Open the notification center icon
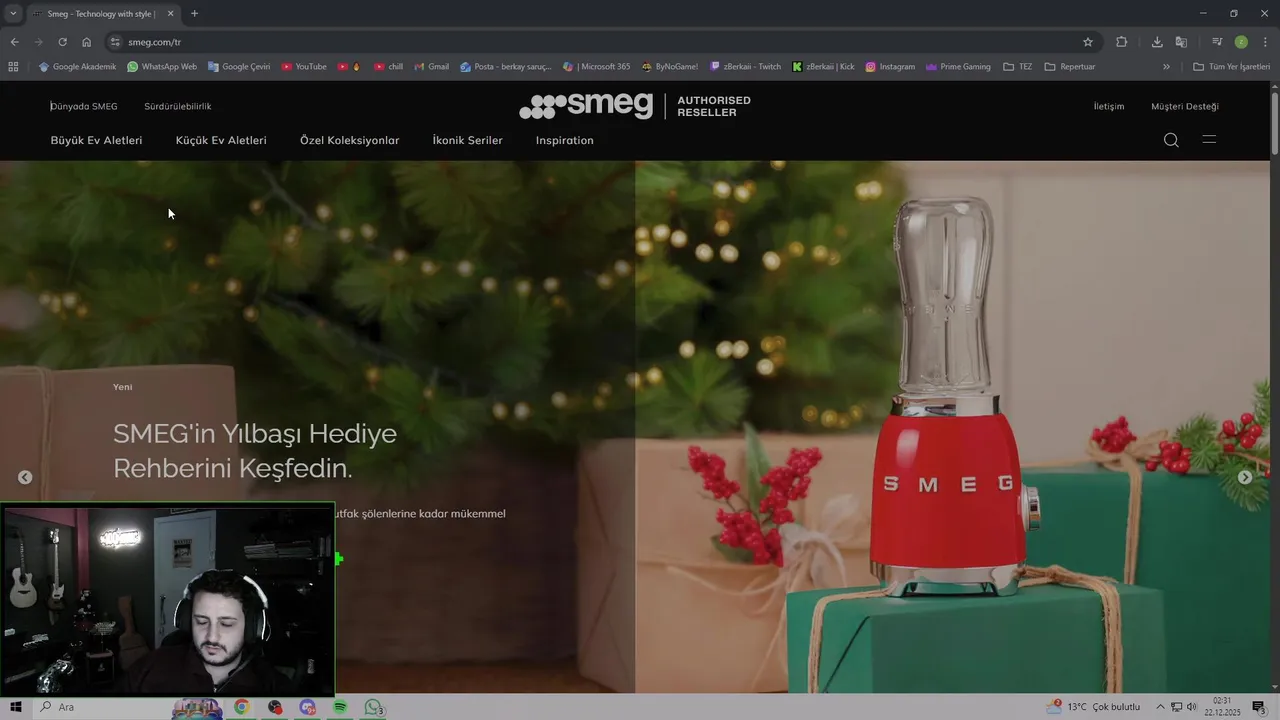This screenshot has height=720, width=1280. coord(1259,707)
